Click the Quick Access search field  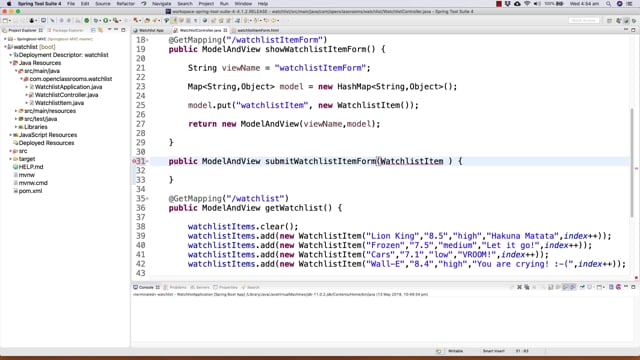tap(584, 20)
